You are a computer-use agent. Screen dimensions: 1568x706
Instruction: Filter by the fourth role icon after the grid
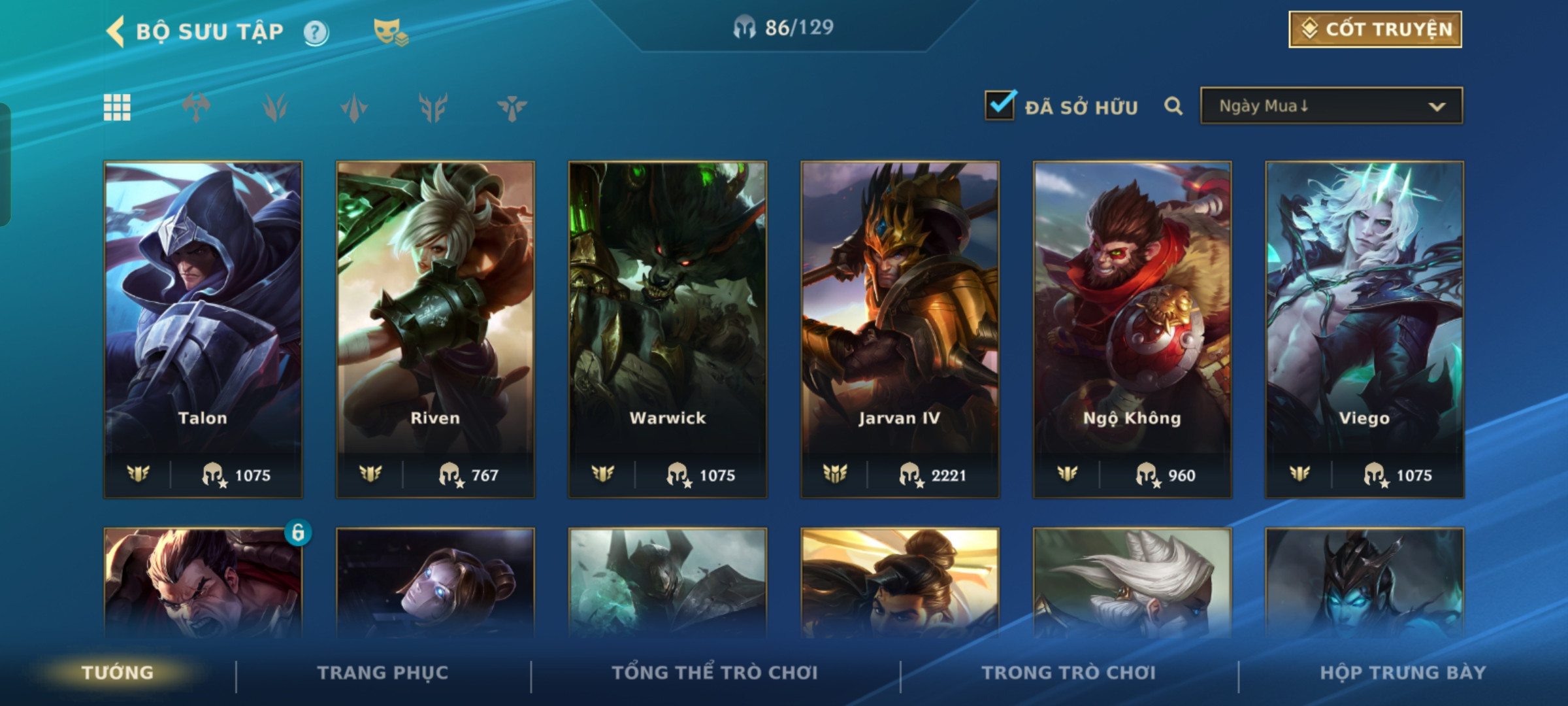point(433,107)
